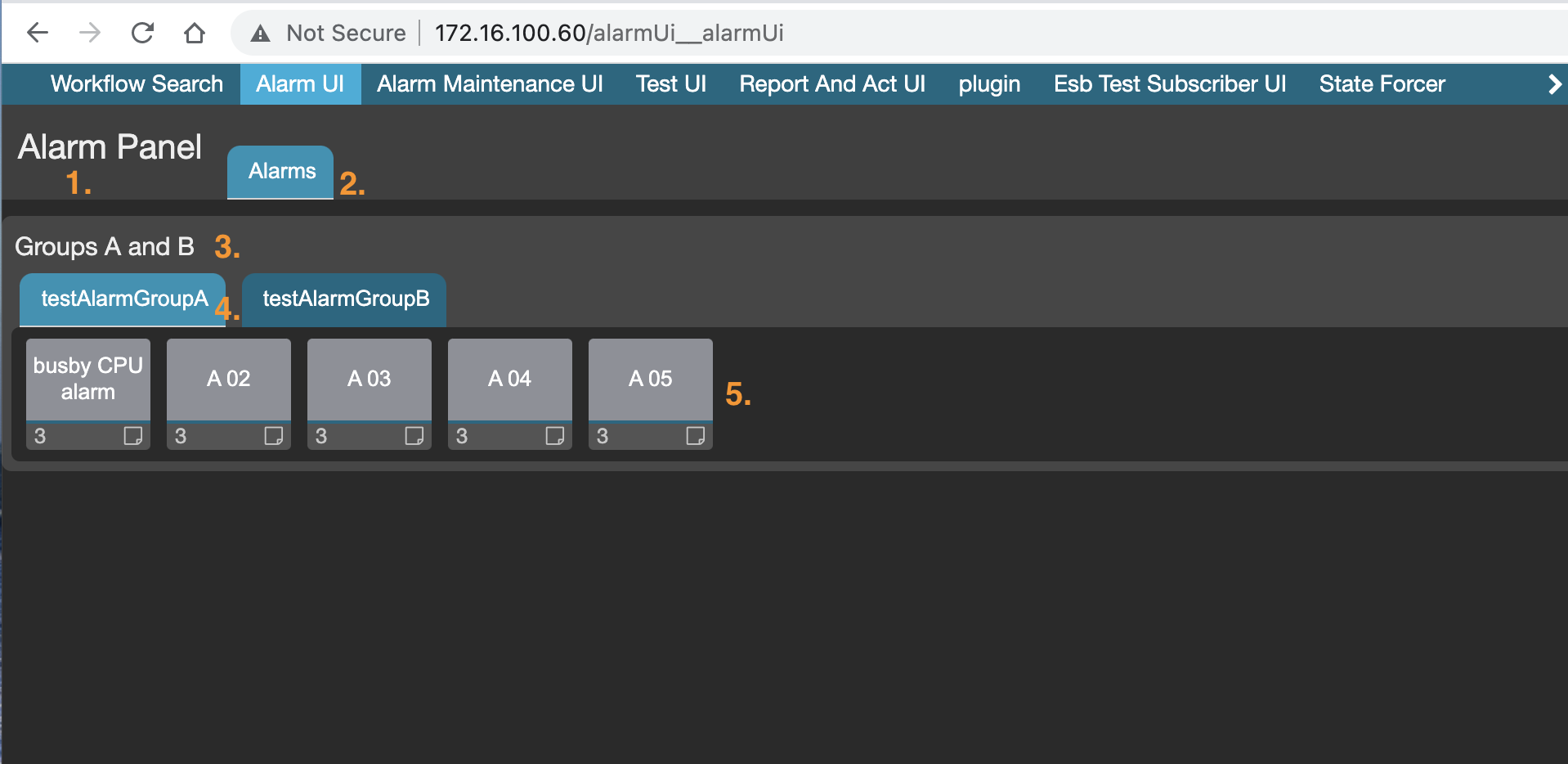Viewport: 1568px width, 764px height.
Task: Switch to Test UI
Action: pyautogui.click(x=671, y=84)
